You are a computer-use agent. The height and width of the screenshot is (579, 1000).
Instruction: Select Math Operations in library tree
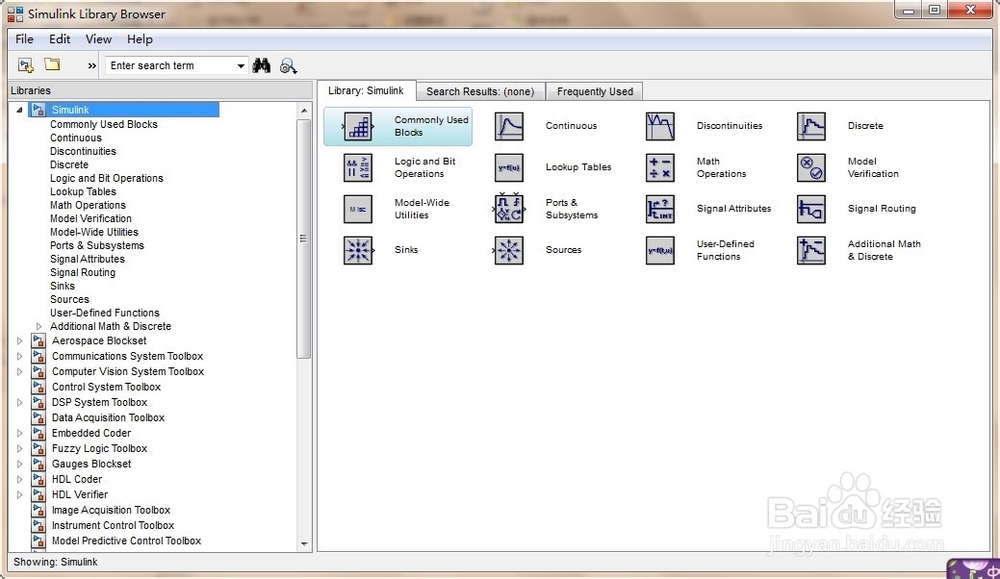[x=88, y=205]
